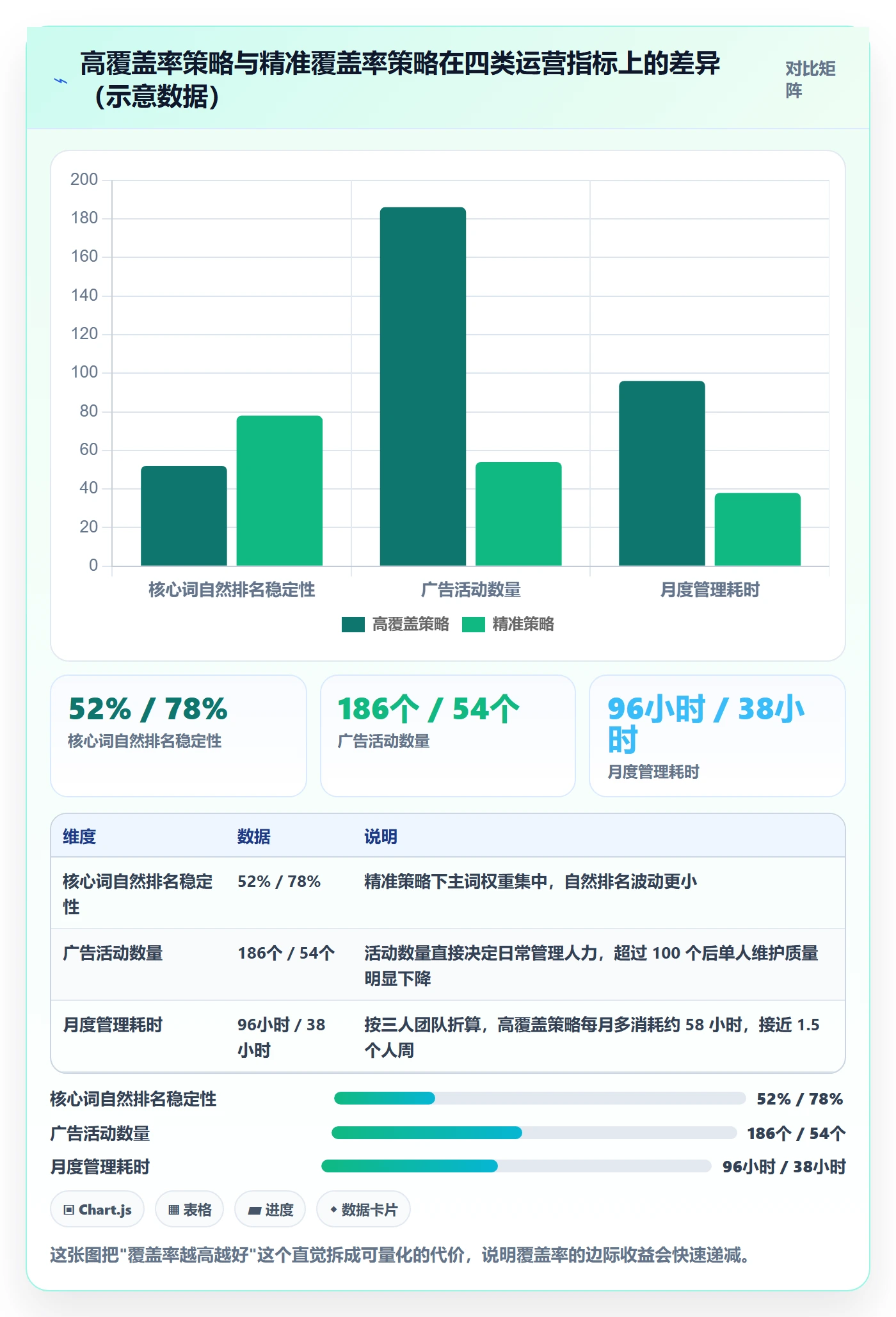
Task: Click the 活动数量直接决定日常管理人力 description cell
Action: [591, 966]
